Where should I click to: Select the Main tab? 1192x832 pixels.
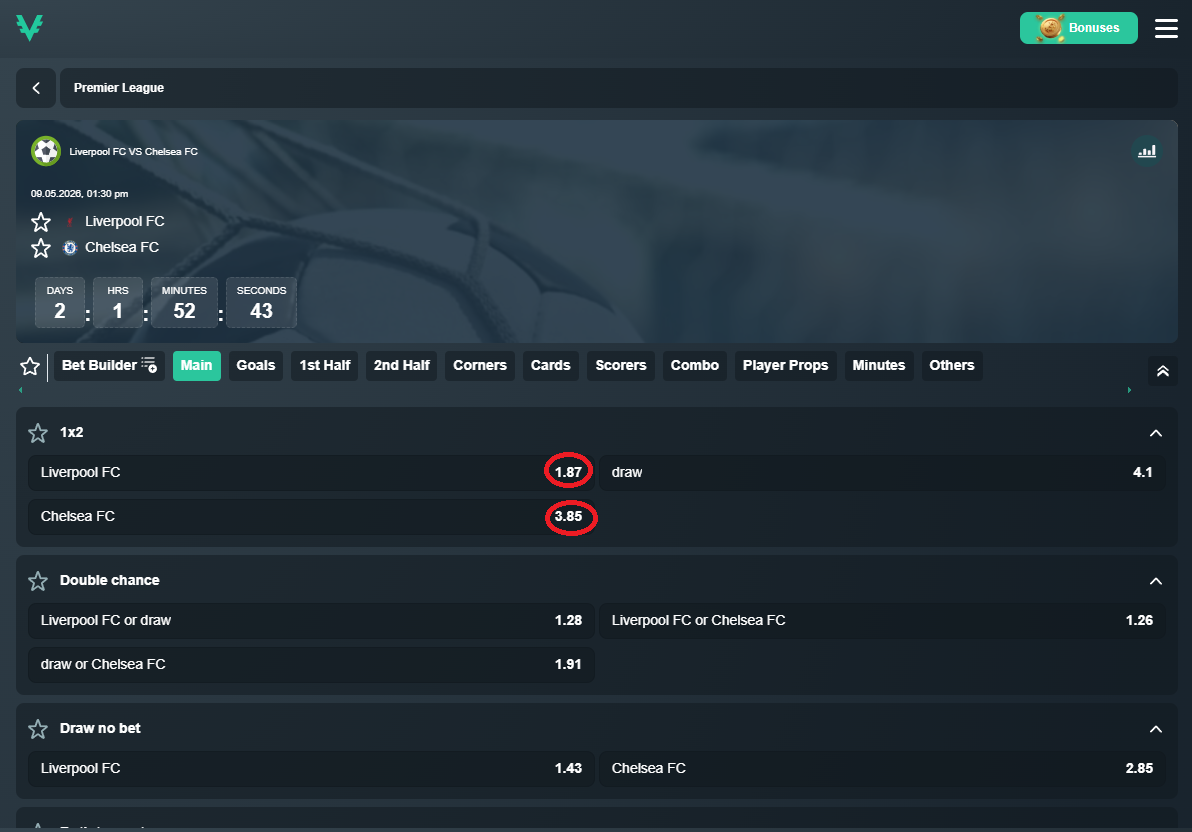pyautogui.click(x=197, y=366)
